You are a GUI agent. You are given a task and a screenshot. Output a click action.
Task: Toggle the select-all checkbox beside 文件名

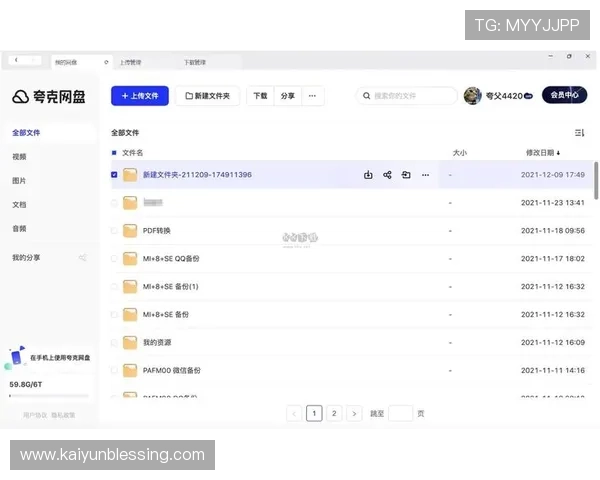[114, 153]
